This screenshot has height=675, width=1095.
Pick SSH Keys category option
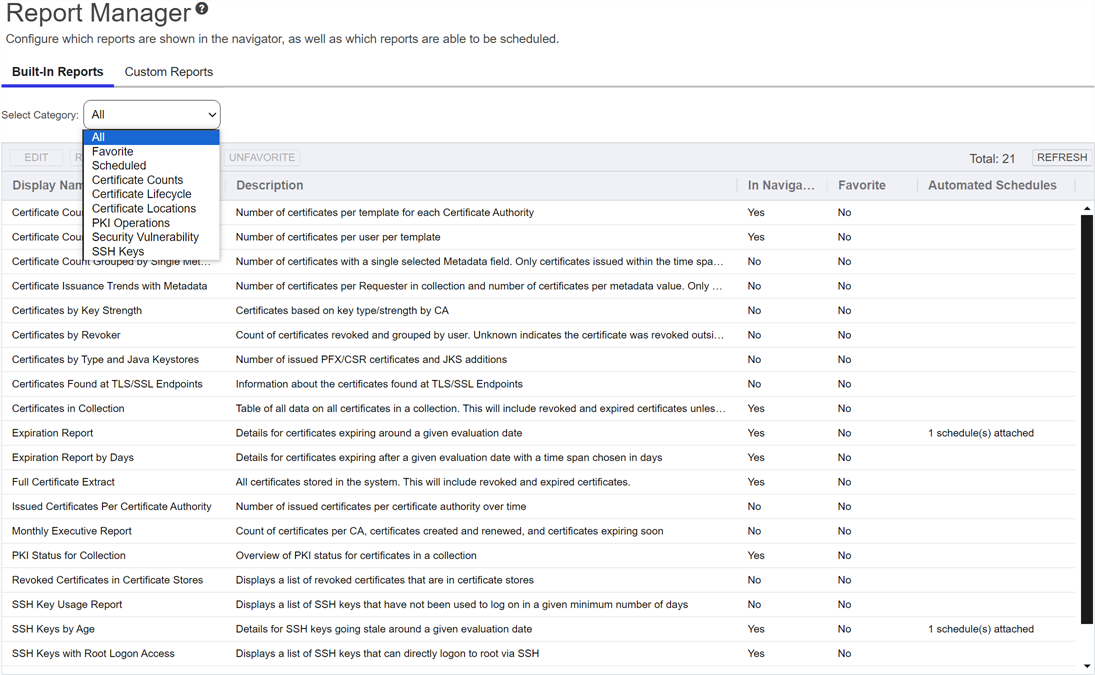click(x=117, y=252)
